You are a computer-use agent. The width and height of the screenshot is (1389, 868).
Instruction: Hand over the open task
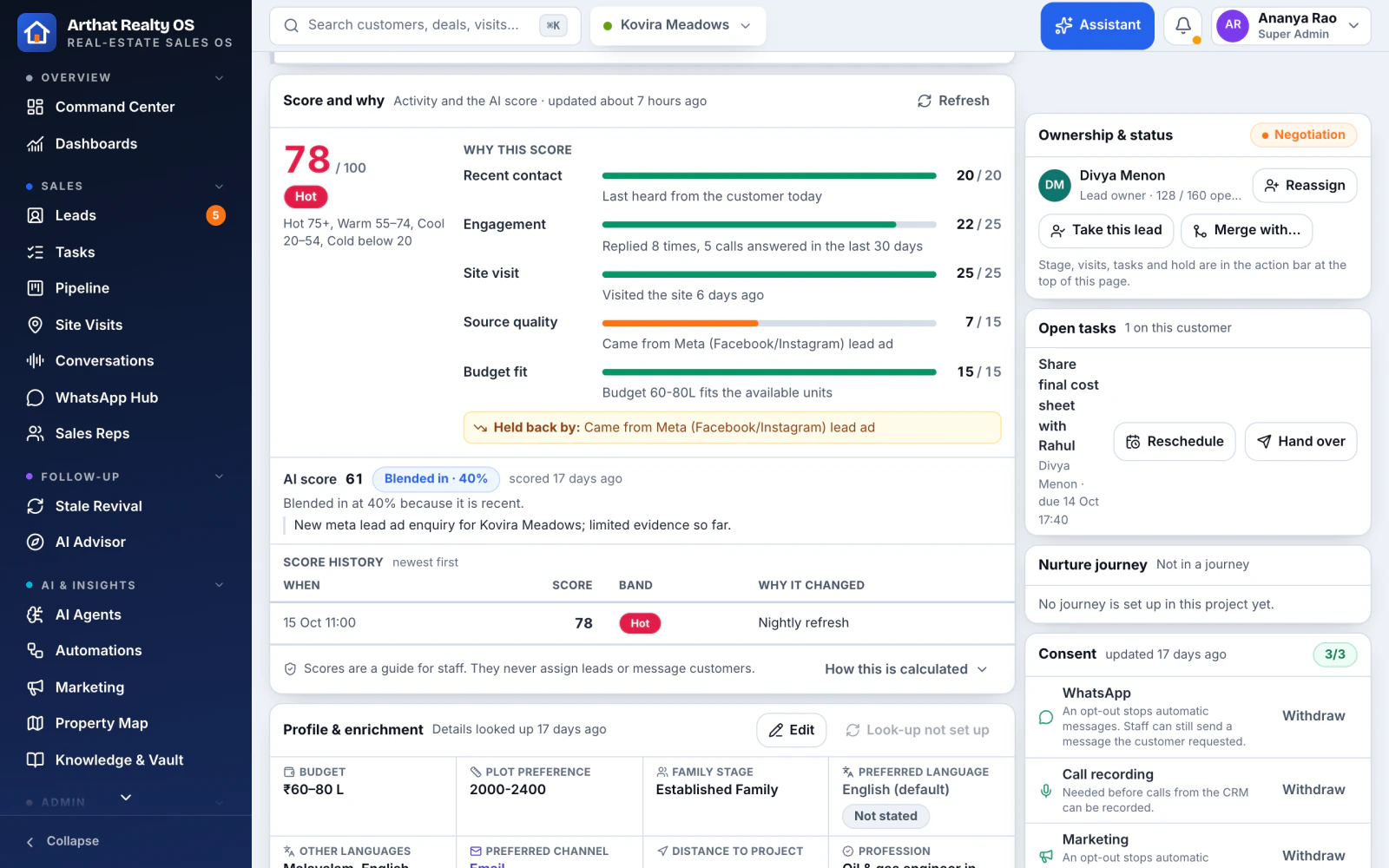(1300, 442)
